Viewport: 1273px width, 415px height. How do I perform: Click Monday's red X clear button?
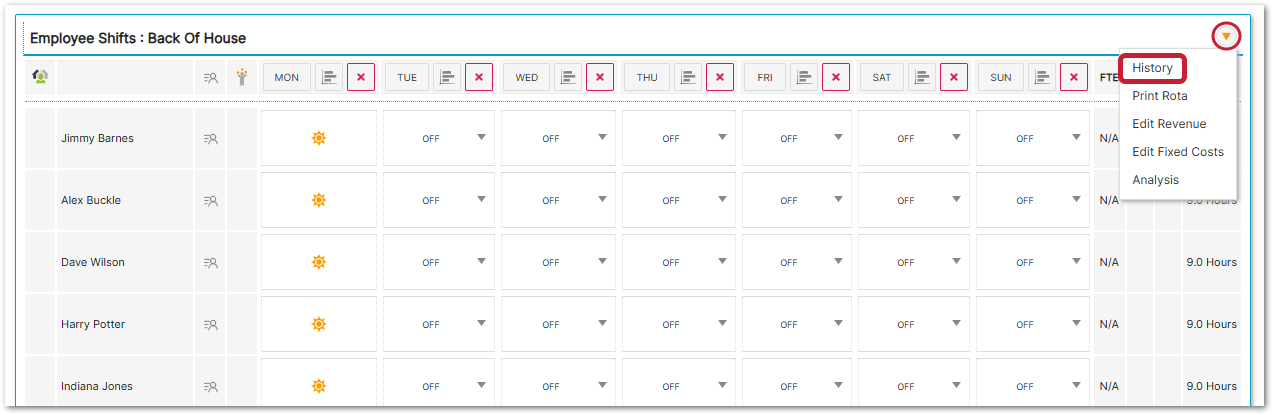pyautogui.click(x=361, y=77)
